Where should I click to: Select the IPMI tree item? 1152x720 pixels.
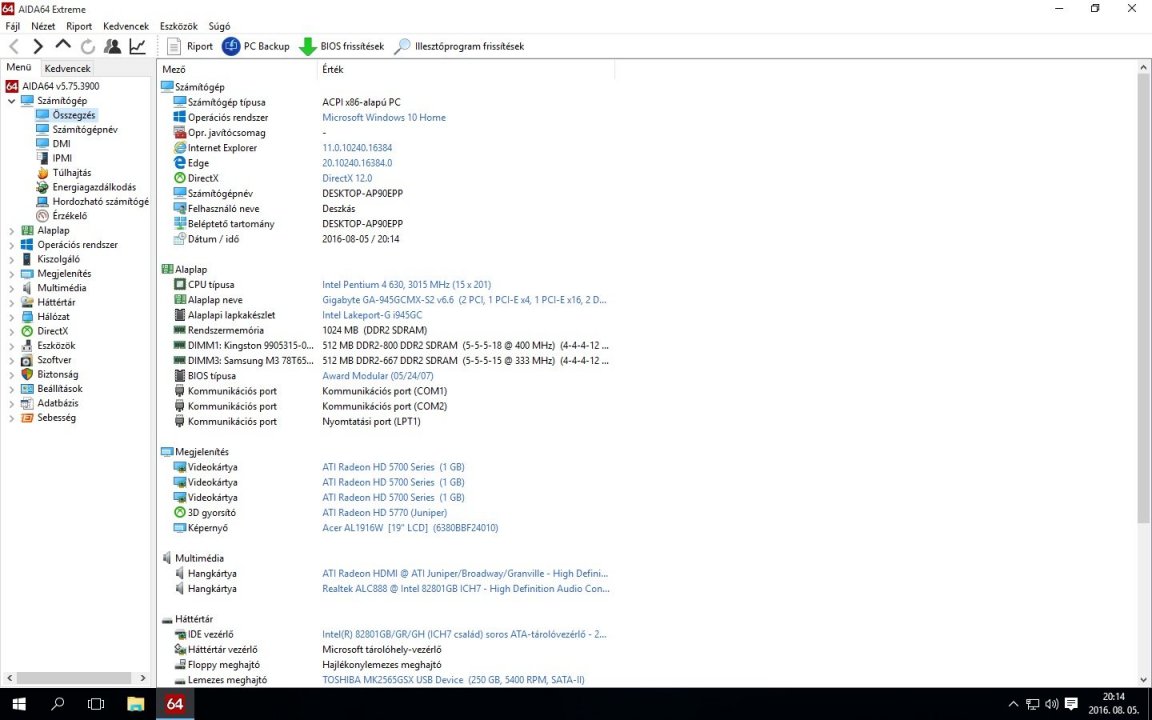pyautogui.click(x=62, y=158)
